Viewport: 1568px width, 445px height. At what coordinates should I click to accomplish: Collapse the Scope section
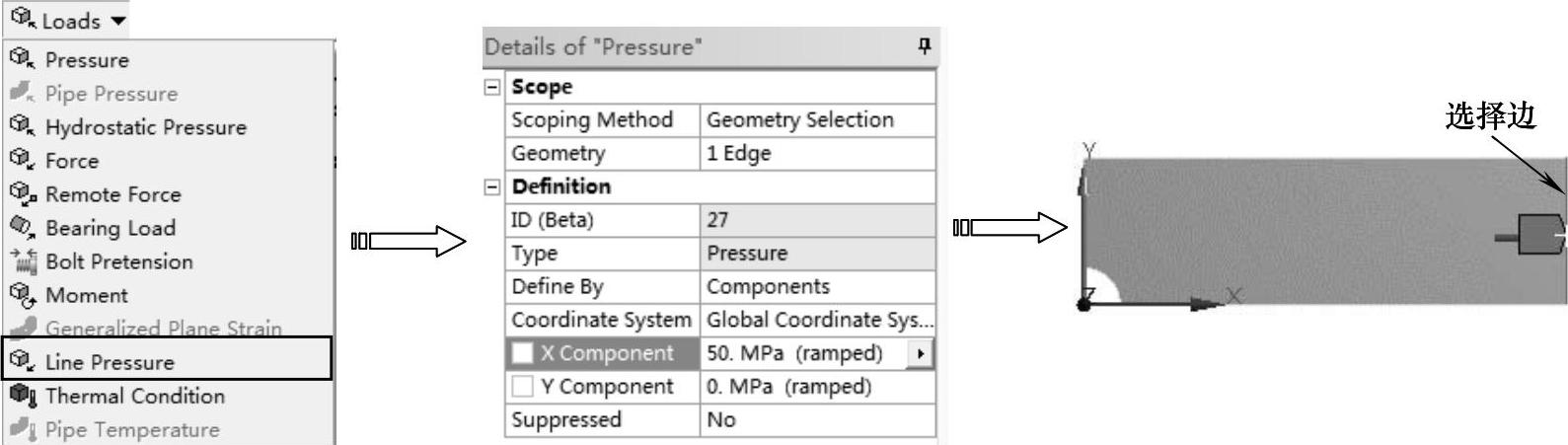point(492,87)
